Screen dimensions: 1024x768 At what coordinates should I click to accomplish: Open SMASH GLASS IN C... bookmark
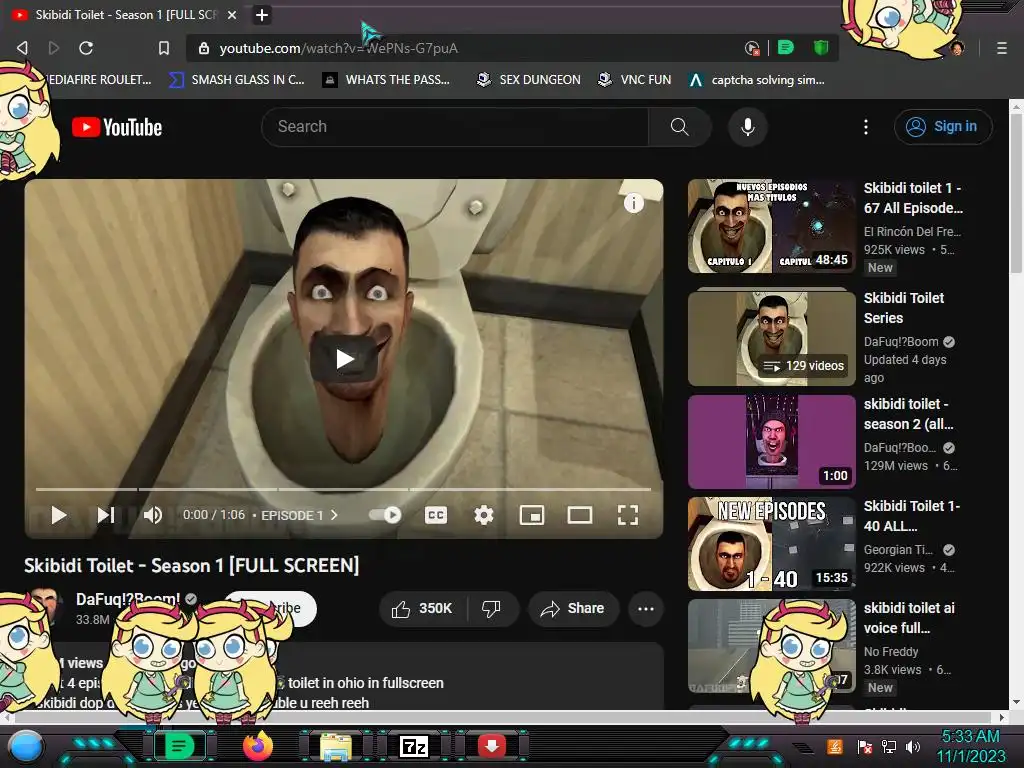point(236,80)
